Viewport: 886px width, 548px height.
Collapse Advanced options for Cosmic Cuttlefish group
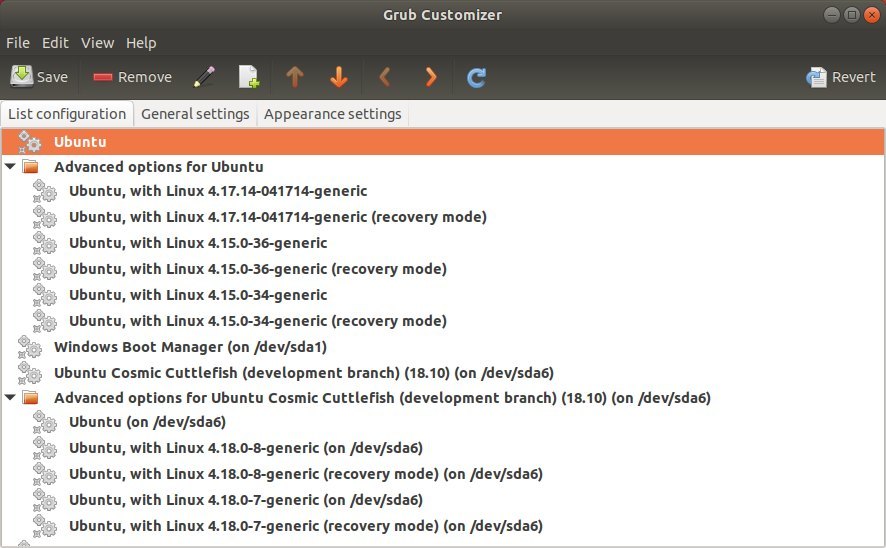click(10, 398)
